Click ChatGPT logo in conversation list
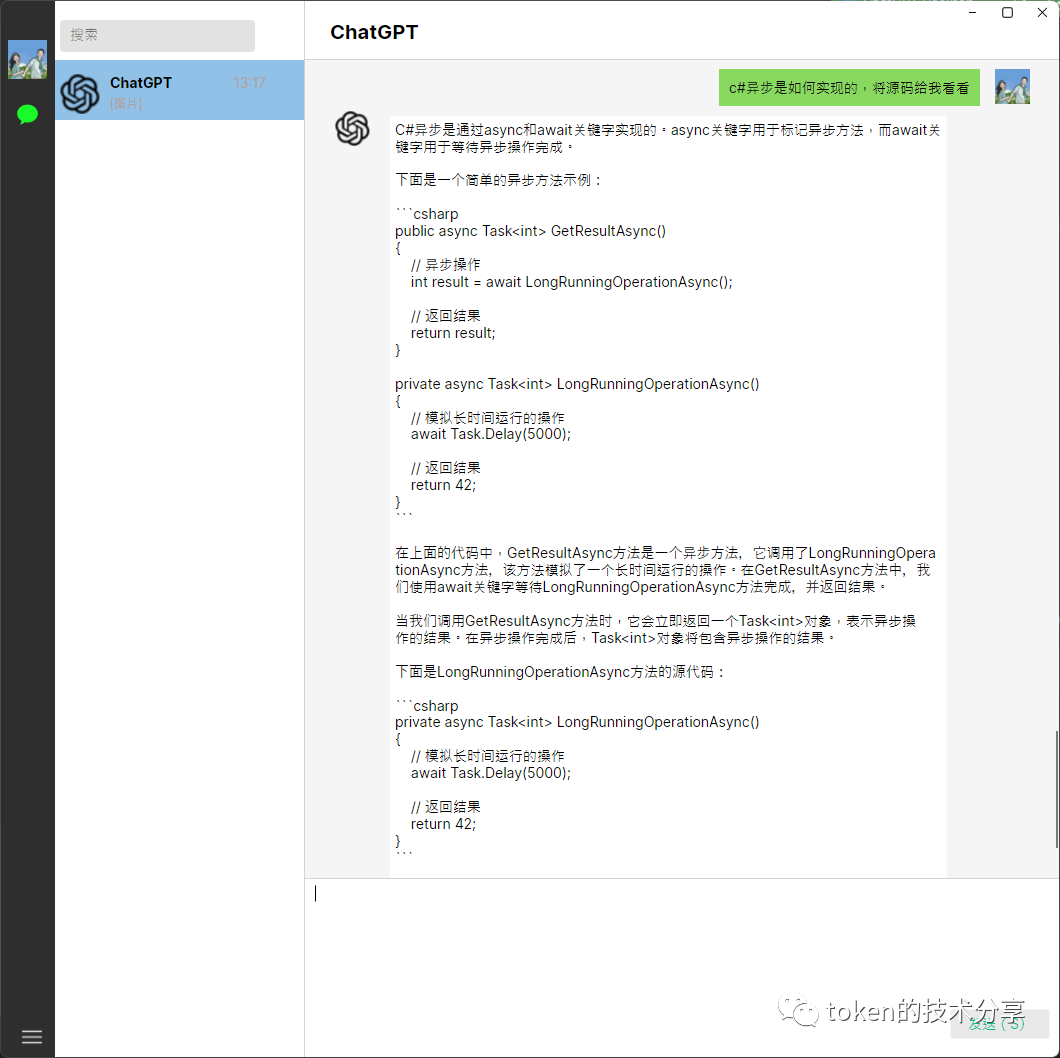The image size is (1060, 1058). point(80,93)
